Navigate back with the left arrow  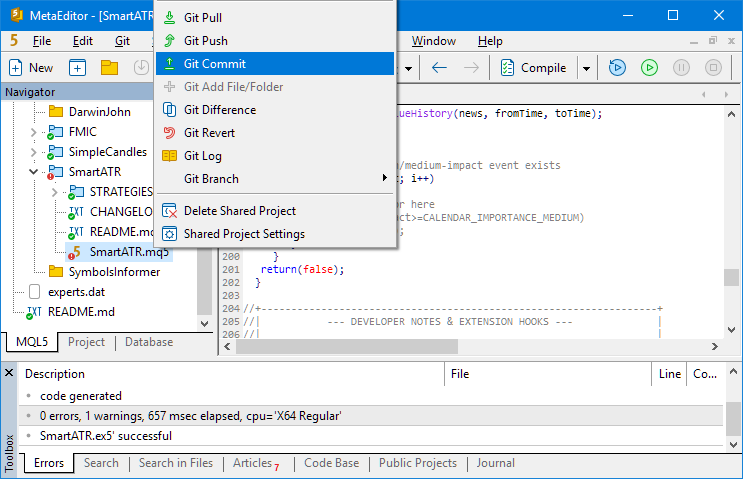coord(439,68)
